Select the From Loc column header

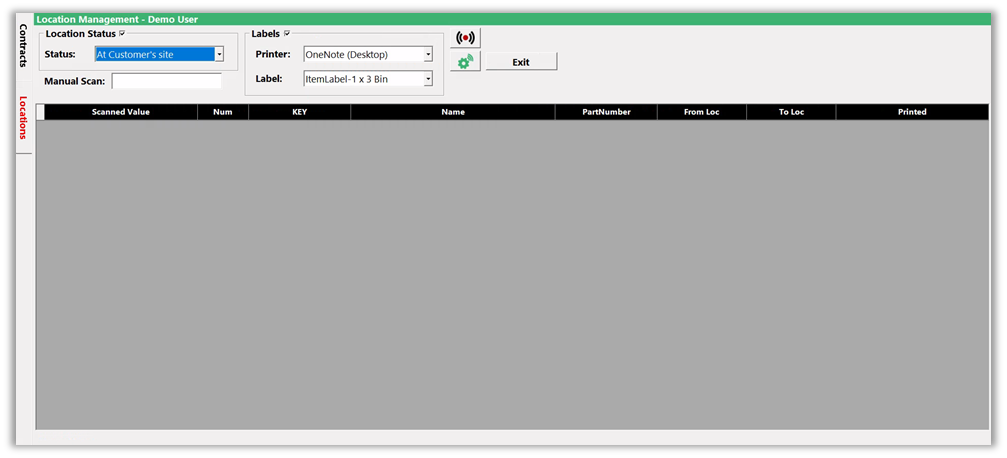701,112
